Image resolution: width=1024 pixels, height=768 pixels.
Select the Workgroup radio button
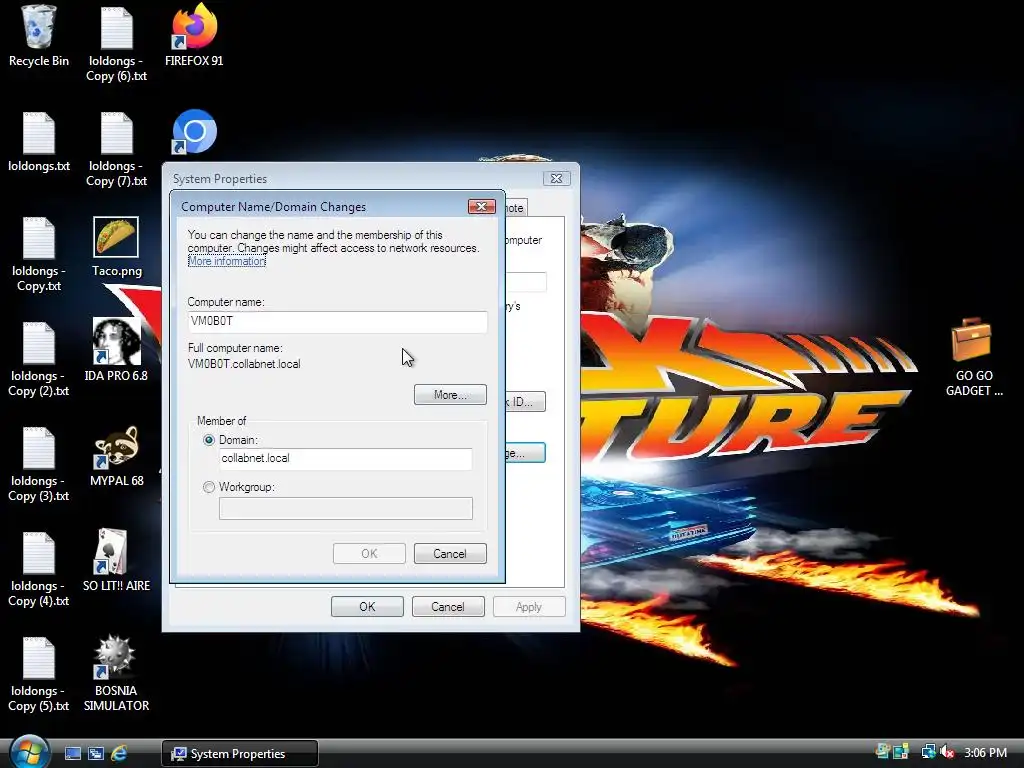point(209,487)
